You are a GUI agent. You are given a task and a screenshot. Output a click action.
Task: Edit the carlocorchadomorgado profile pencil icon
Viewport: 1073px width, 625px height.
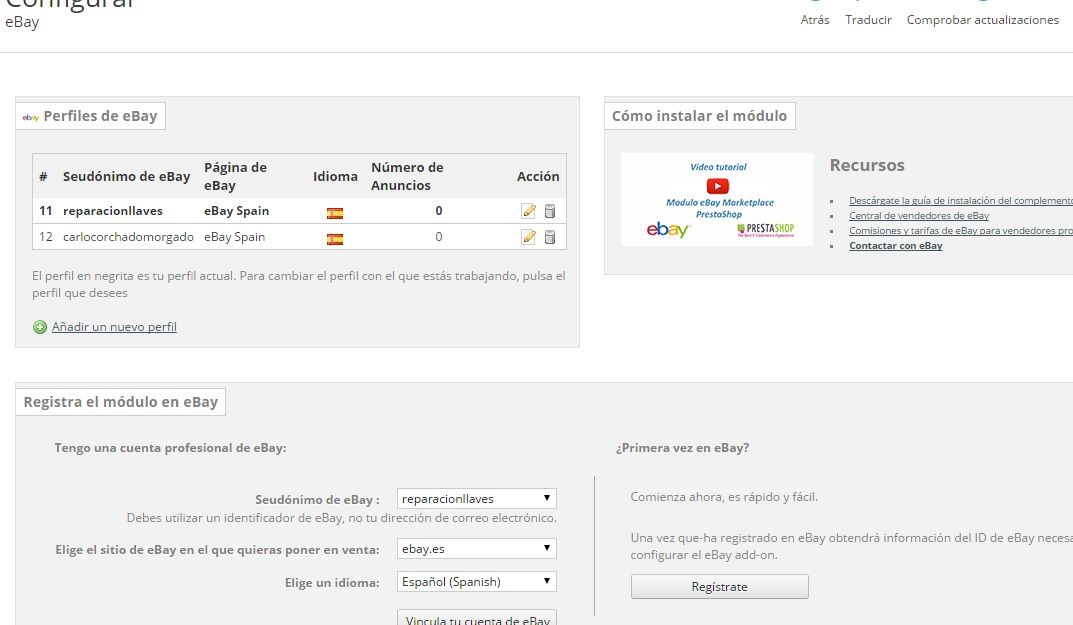click(x=528, y=237)
